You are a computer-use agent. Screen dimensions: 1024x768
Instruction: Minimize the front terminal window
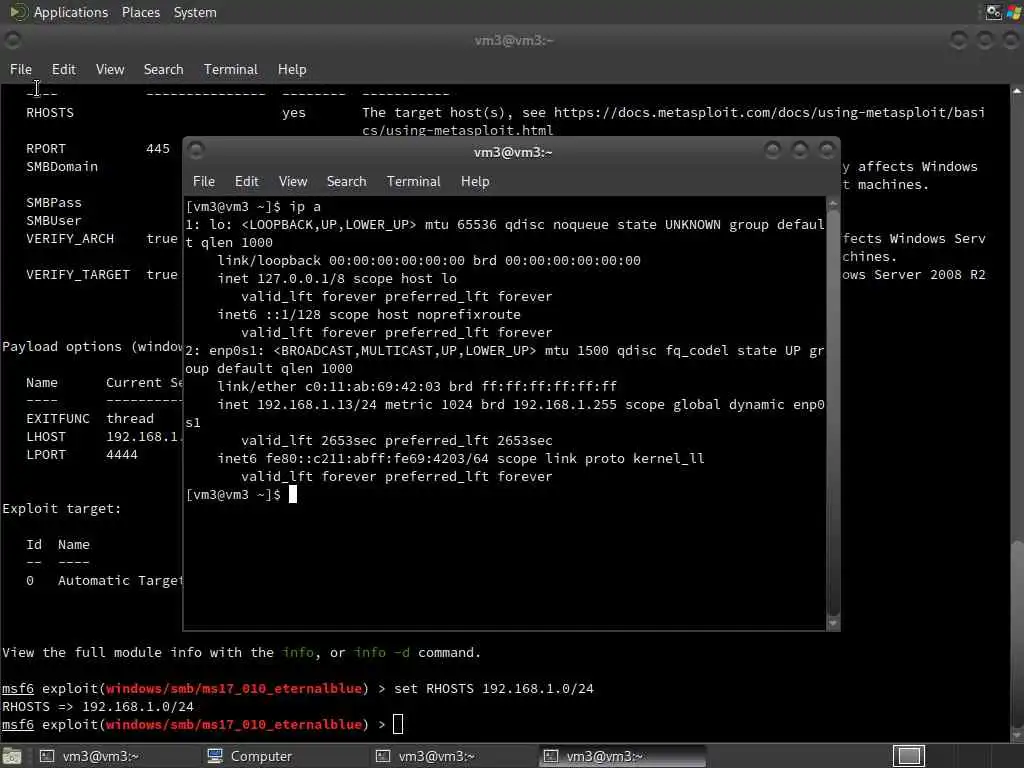tap(773, 151)
